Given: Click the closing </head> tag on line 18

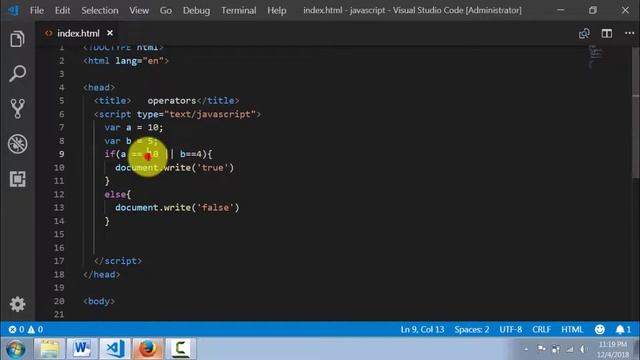Looking at the screenshot, I should 102,274.
